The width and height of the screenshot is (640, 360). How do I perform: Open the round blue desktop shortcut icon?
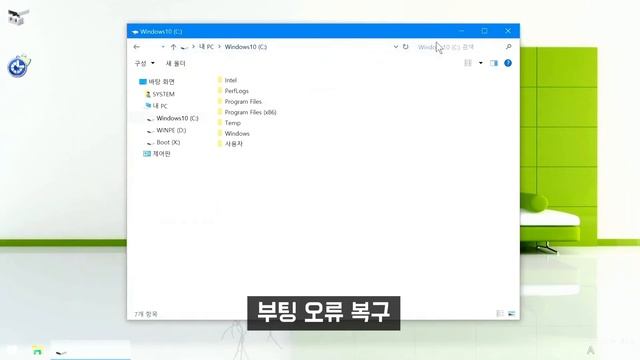(x=19, y=66)
